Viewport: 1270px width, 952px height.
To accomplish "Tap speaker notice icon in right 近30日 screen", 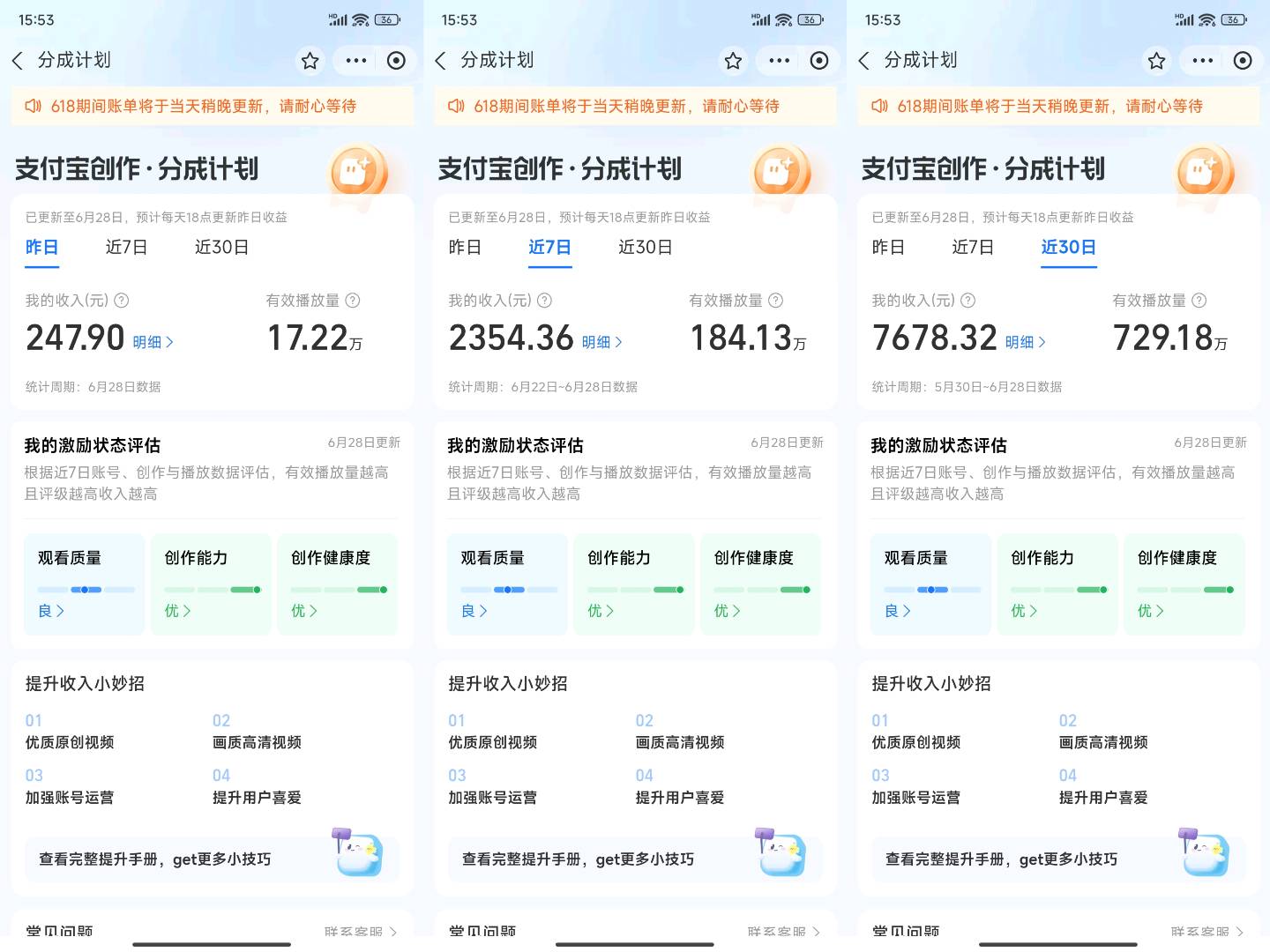I will click(879, 106).
